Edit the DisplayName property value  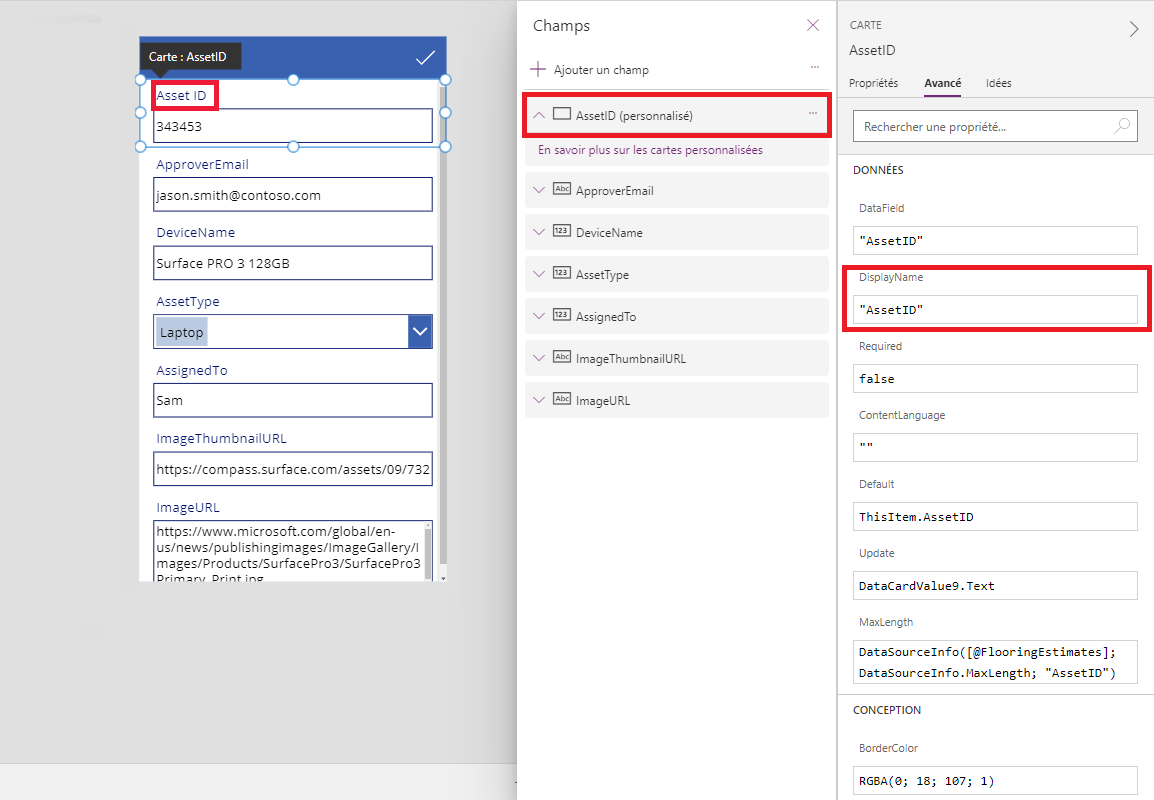pos(995,310)
